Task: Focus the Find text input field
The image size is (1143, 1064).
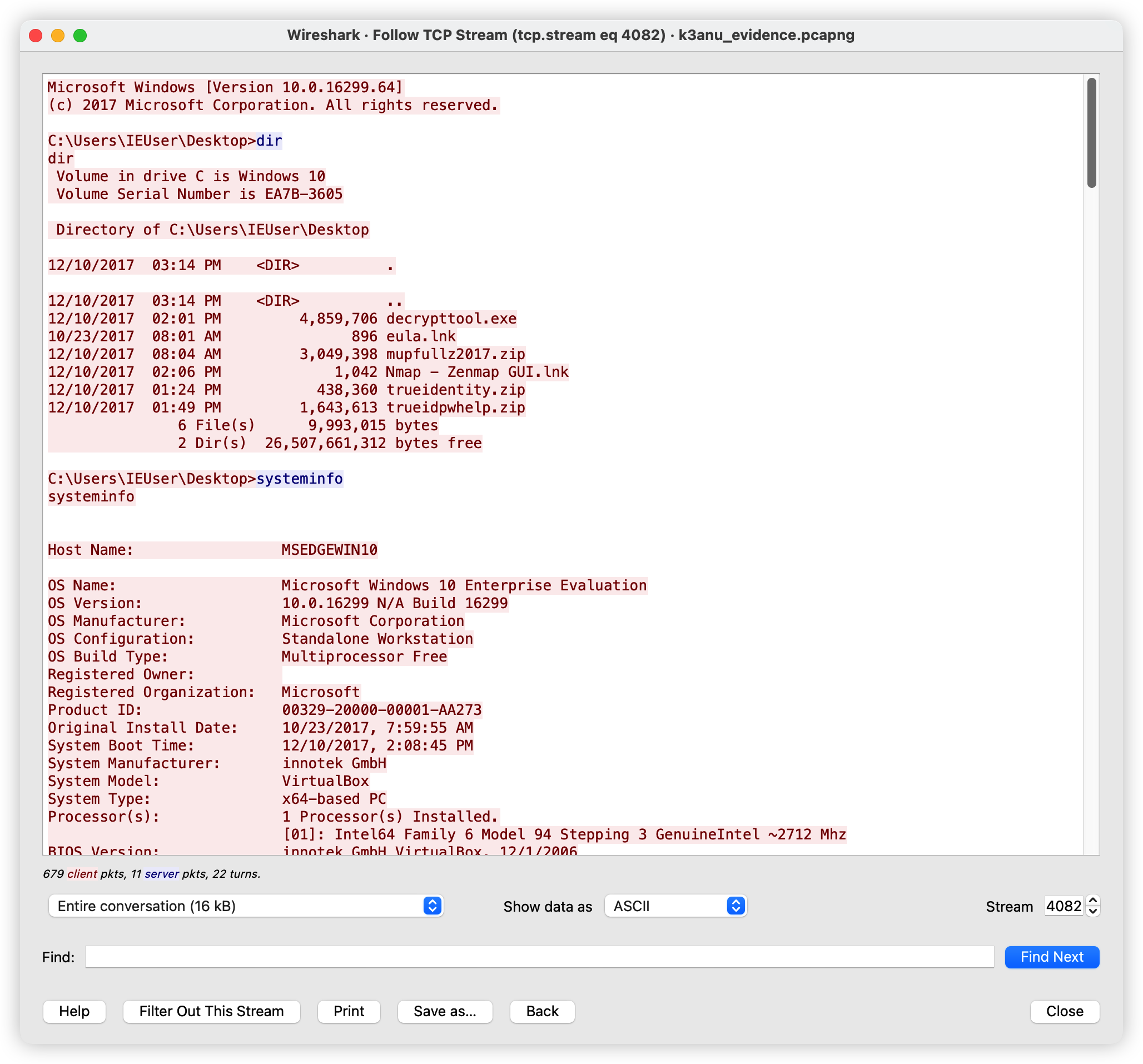Action: click(539, 957)
